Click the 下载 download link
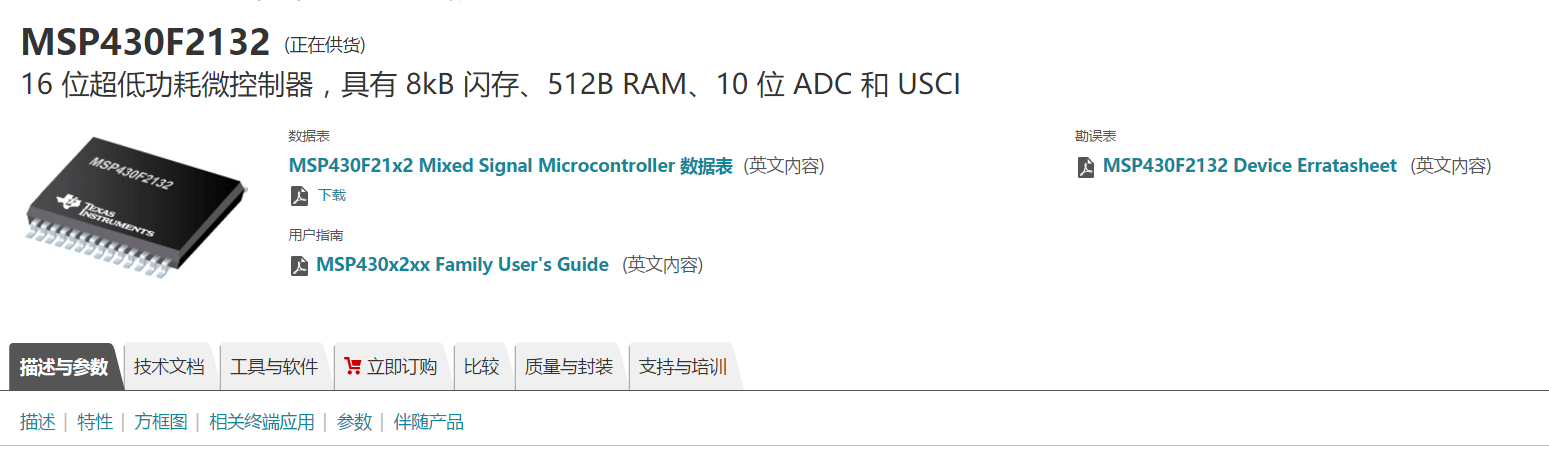 point(332,196)
